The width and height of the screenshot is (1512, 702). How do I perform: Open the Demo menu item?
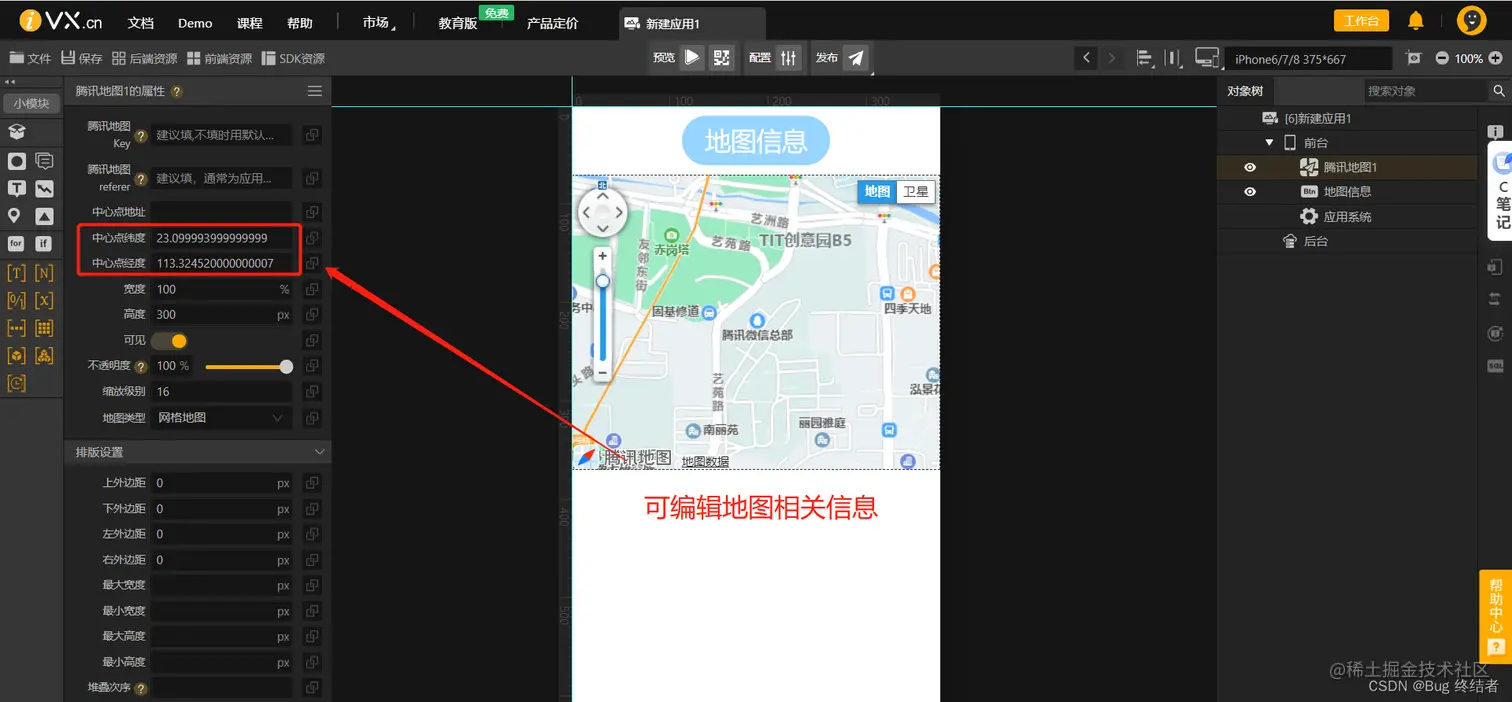click(194, 21)
